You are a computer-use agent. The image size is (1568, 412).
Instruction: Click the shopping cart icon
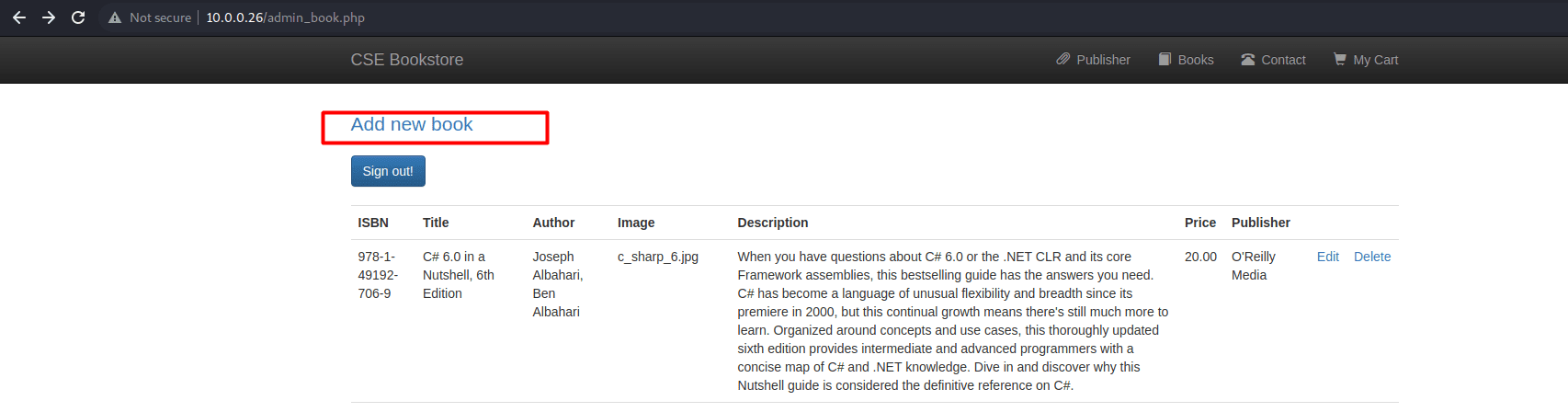coord(1340,59)
